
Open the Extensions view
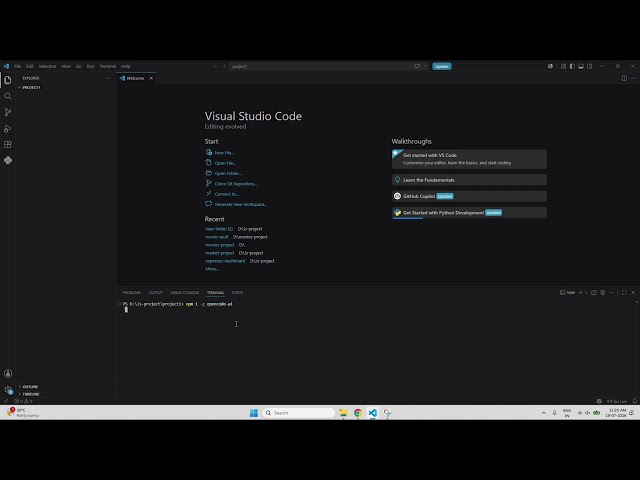[x=8, y=144]
